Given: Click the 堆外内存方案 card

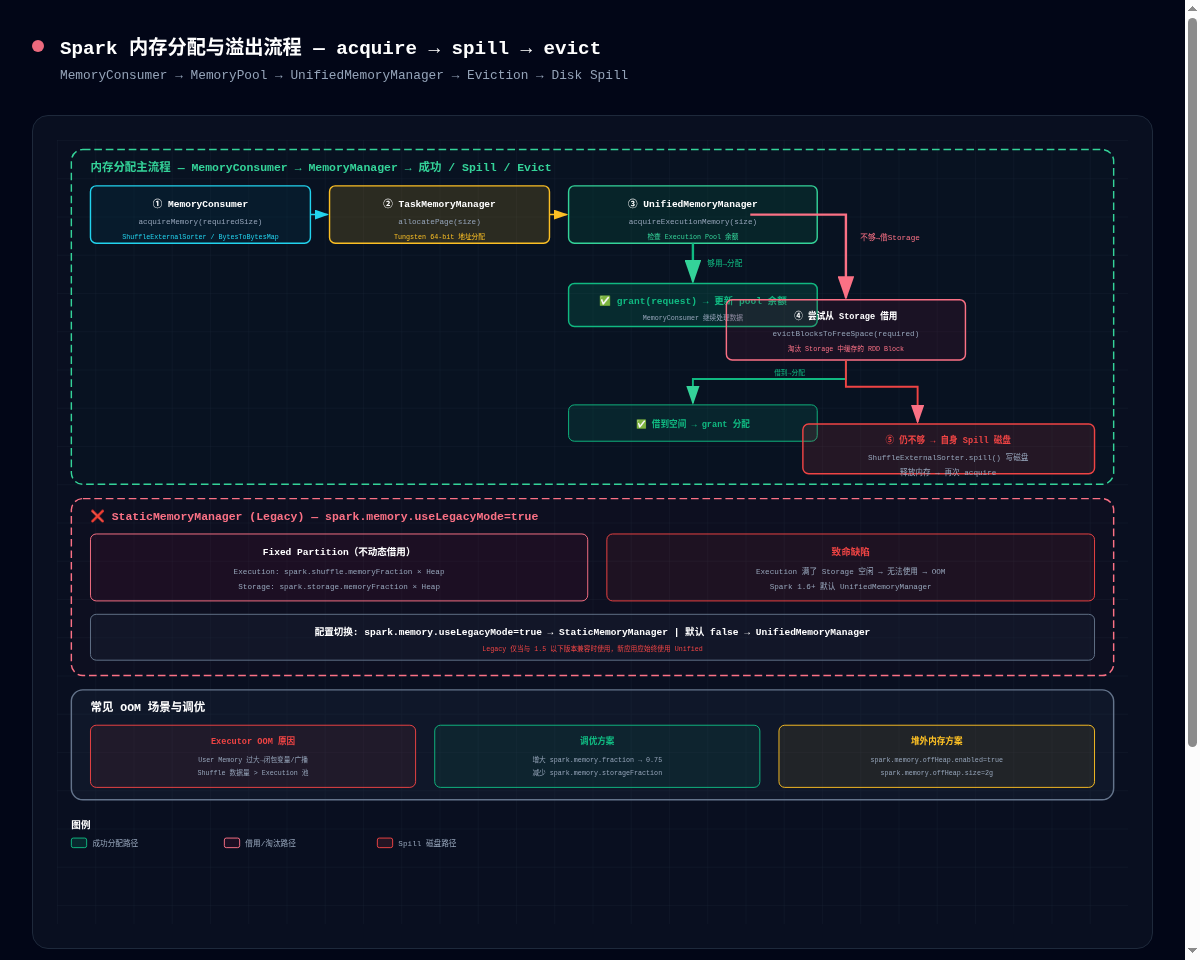Looking at the screenshot, I should point(936,756).
